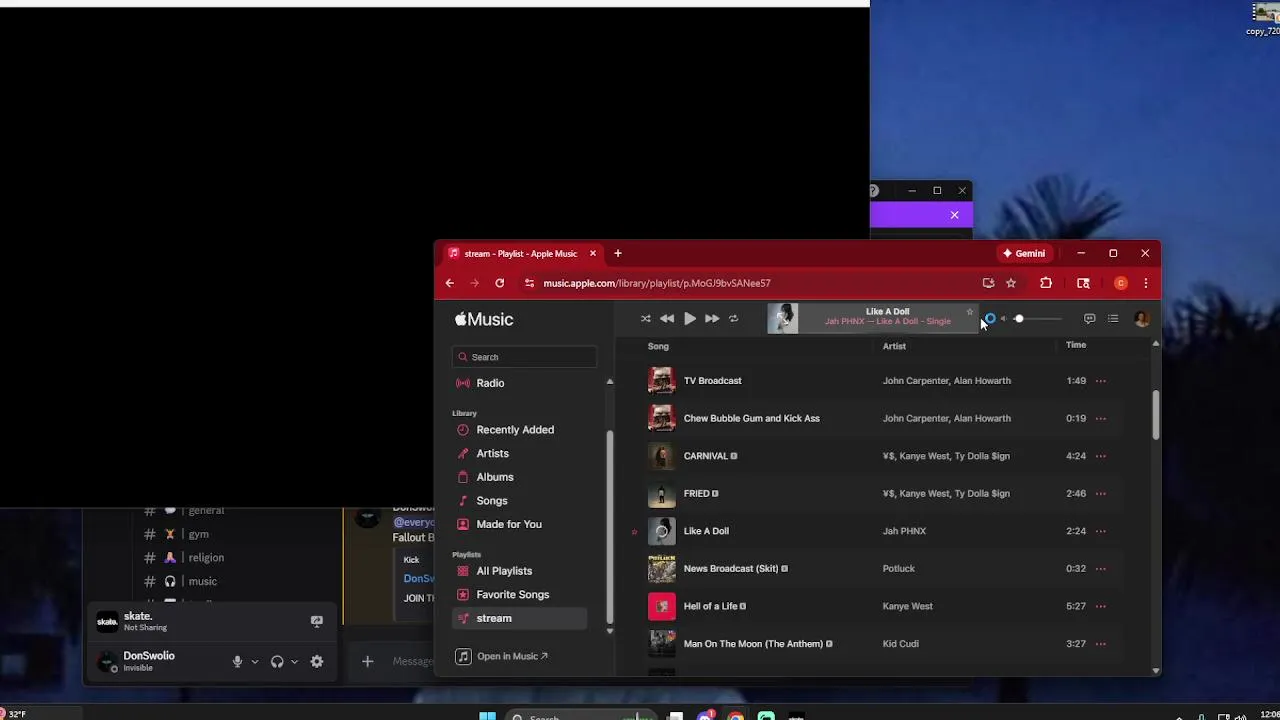Open Chrome extensions puzzle icon
Viewport: 1280px width, 720px height.
pyautogui.click(x=1046, y=283)
